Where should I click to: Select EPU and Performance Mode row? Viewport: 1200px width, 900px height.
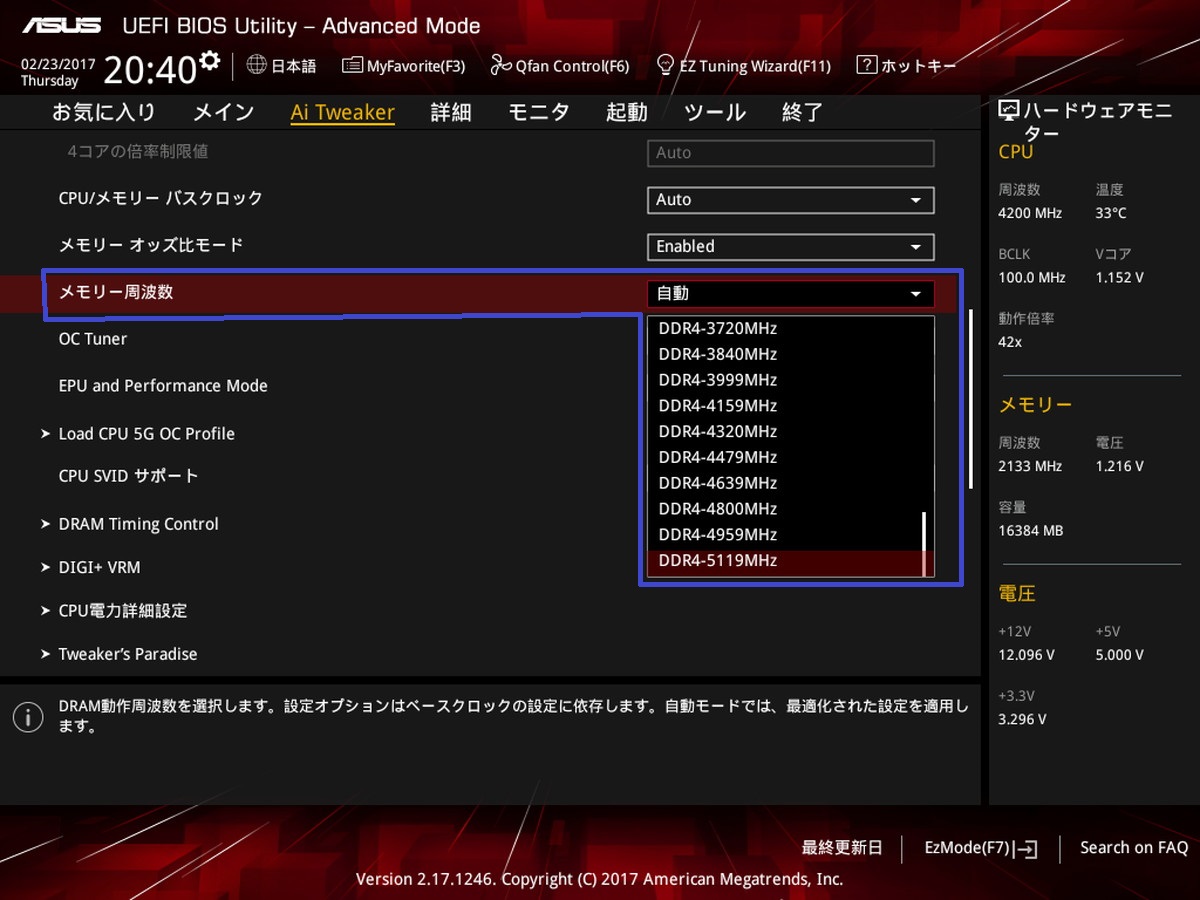tap(163, 386)
